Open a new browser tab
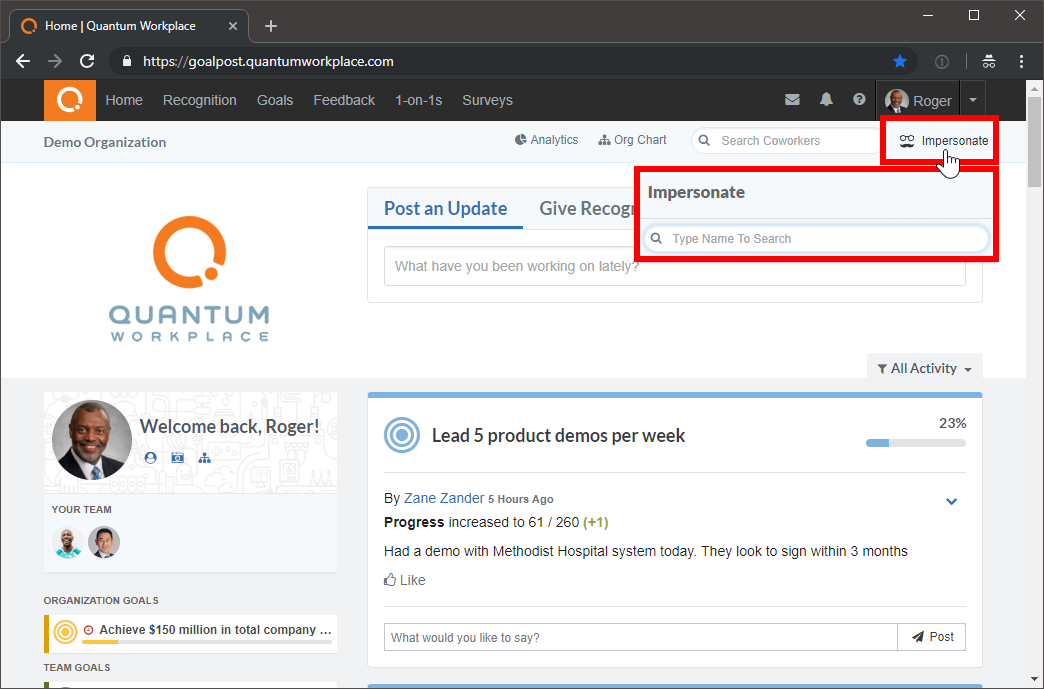The image size is (1044, 689). (x=270, y=26)
